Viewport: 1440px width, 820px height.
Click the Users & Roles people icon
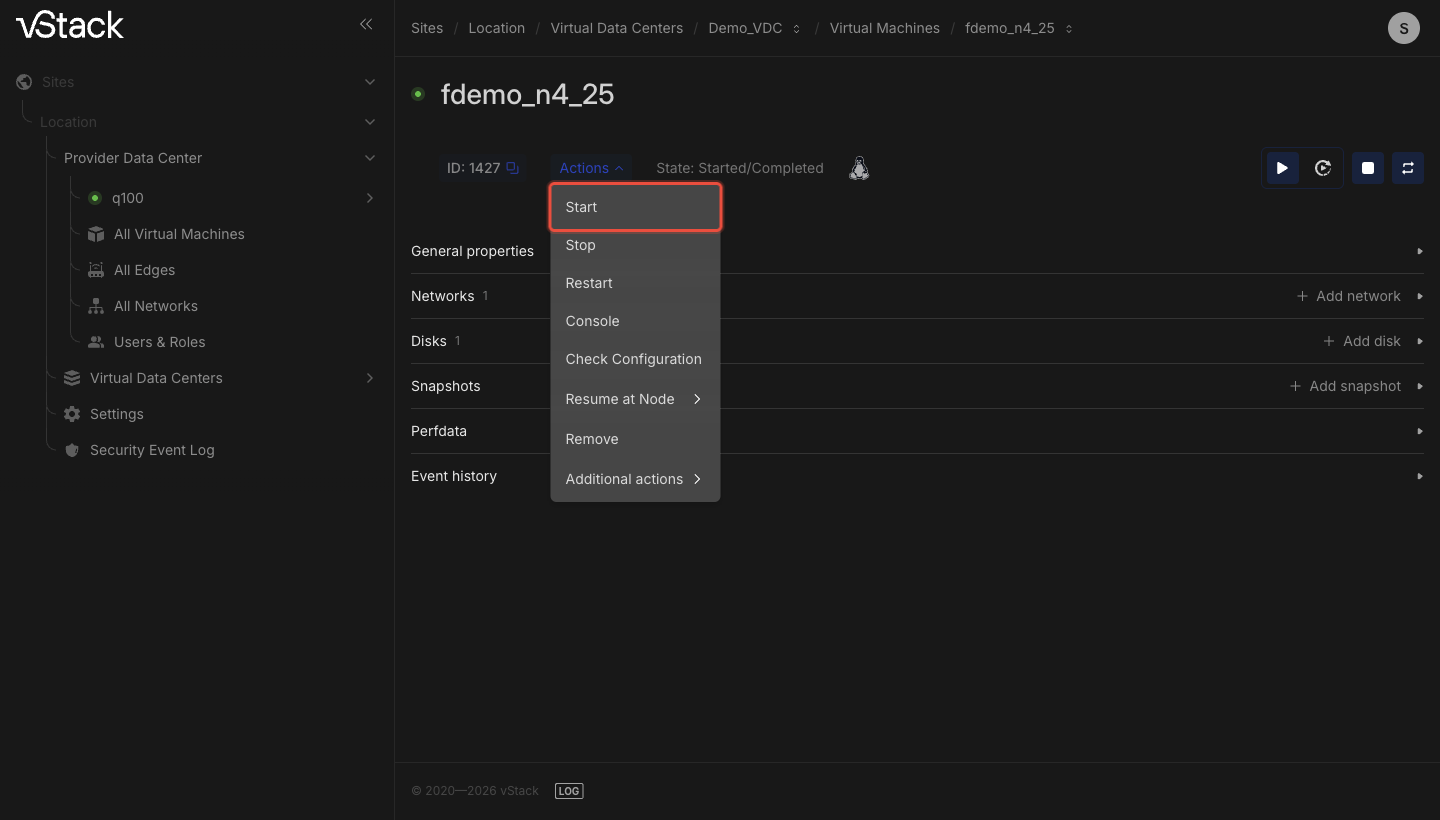[96, 342]
